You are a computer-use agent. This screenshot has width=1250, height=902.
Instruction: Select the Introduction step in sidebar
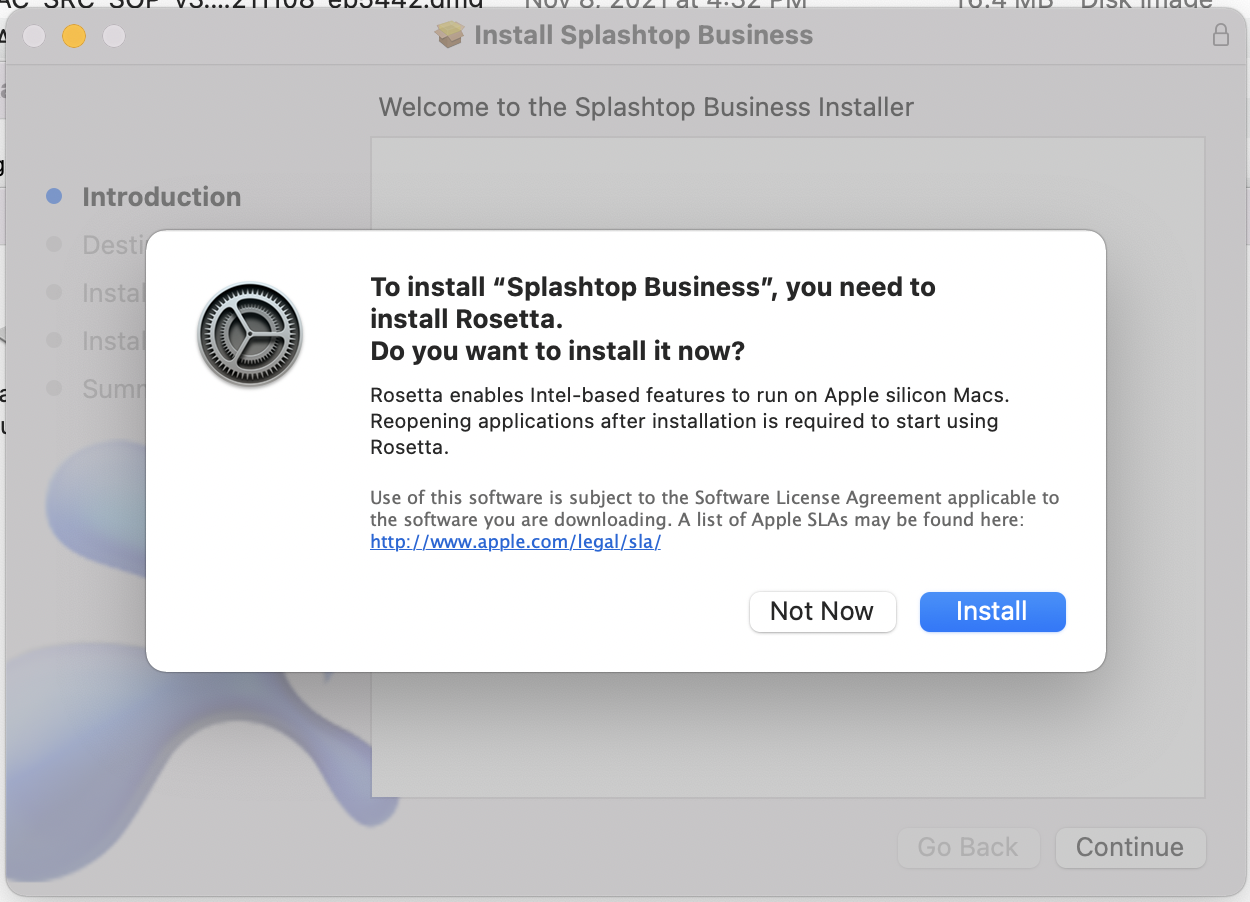coord(161,197)
